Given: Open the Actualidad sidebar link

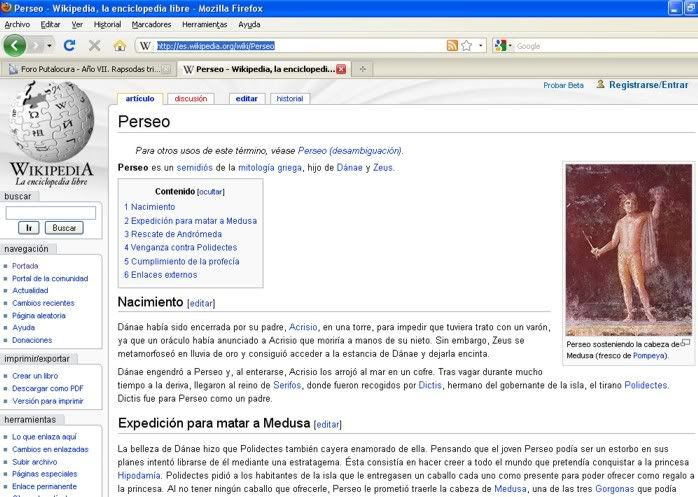Looking at the screenshot, I should click(x=30, y=290).
